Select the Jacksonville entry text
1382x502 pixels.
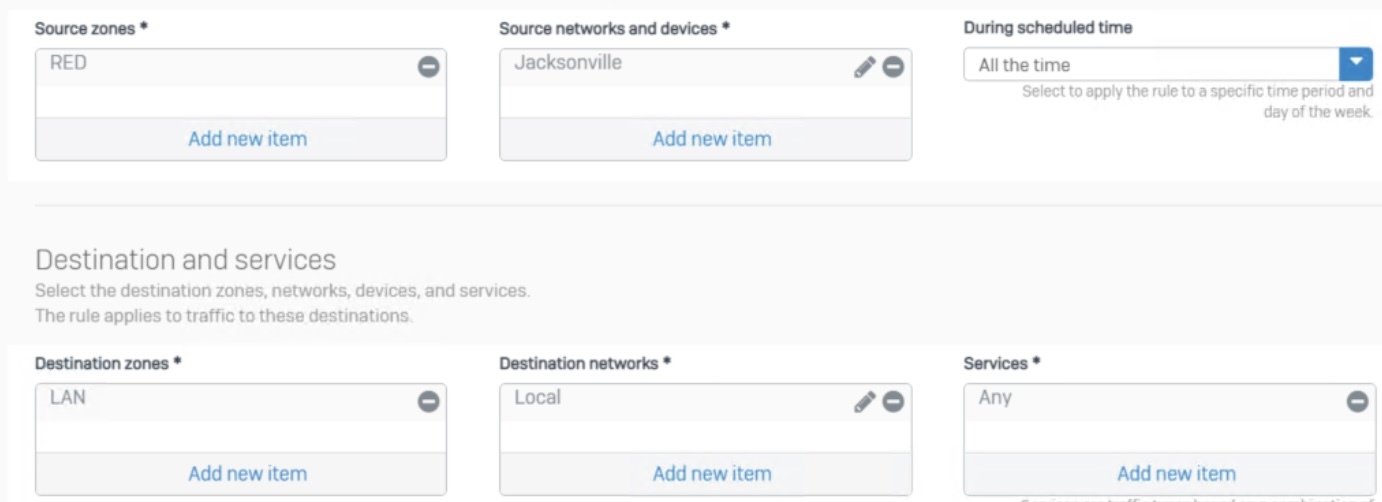(x=568, y=63)
